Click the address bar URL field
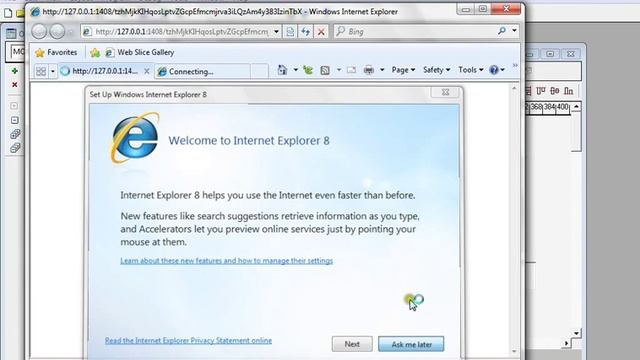 182,31
